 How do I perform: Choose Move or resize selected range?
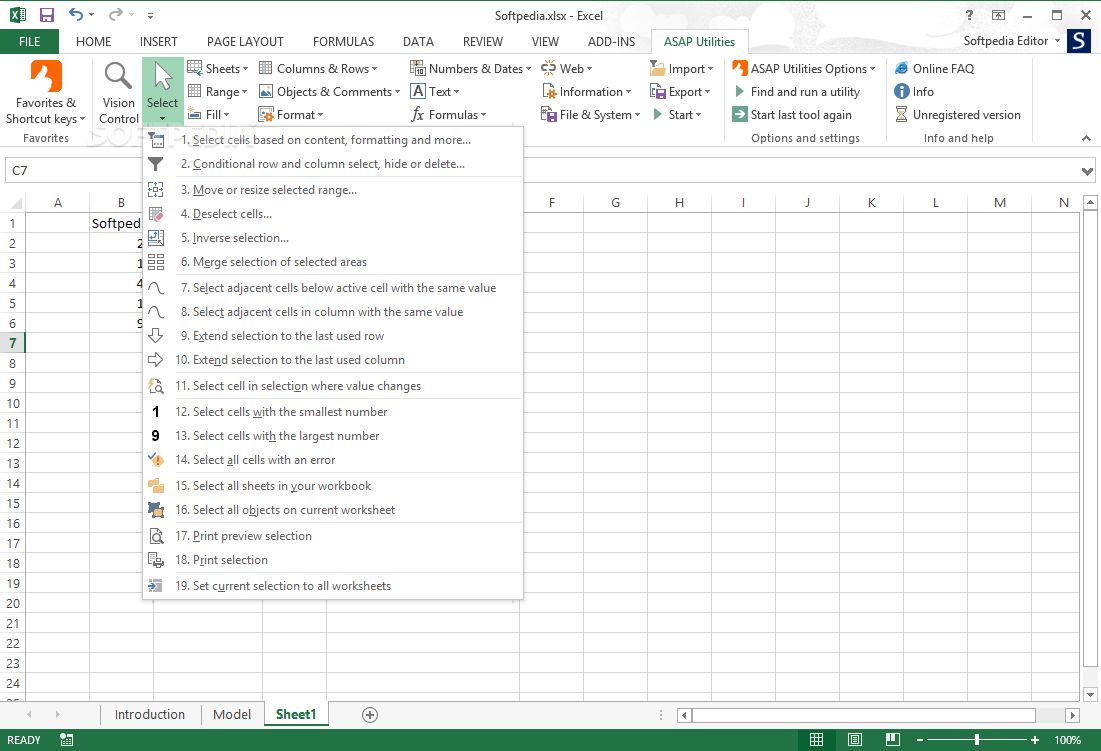click(333, 190)
